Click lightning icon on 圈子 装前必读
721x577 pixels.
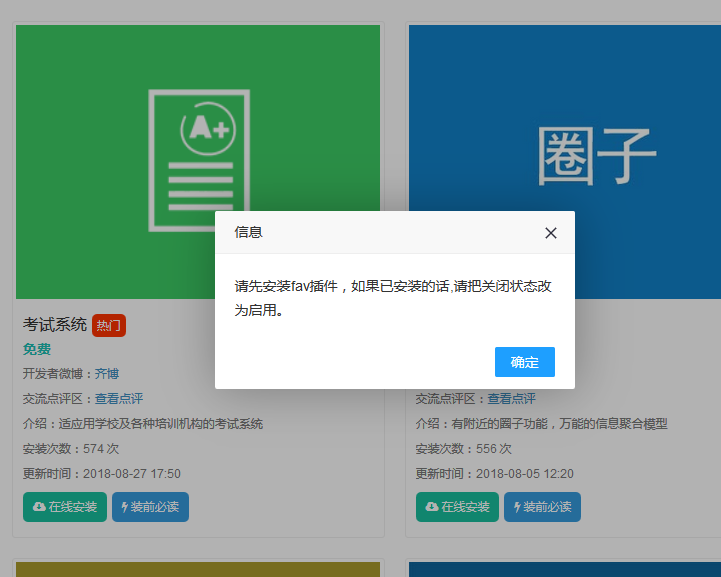(517, 507)
